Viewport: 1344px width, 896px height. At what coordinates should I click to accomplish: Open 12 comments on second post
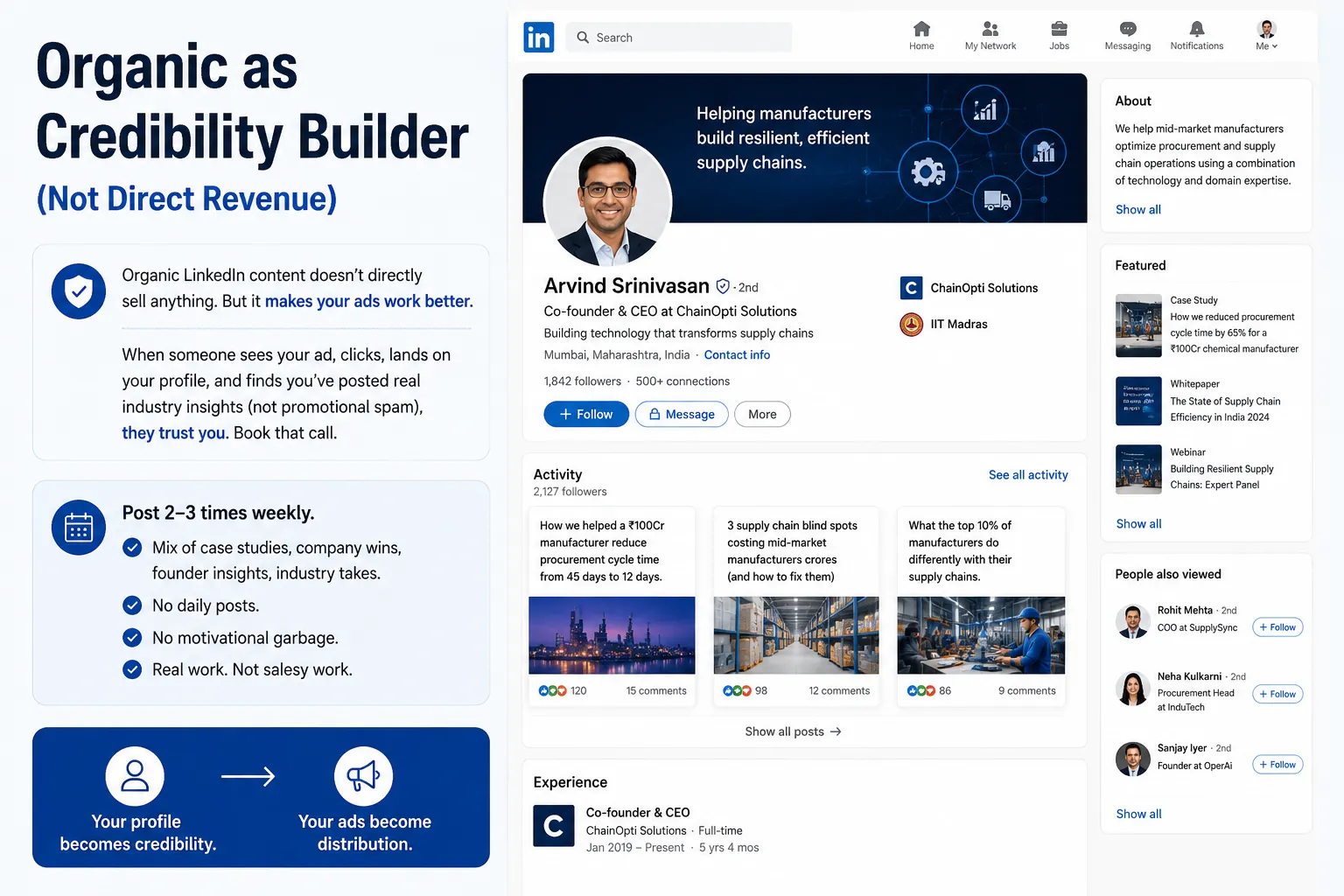coord(839,691)
